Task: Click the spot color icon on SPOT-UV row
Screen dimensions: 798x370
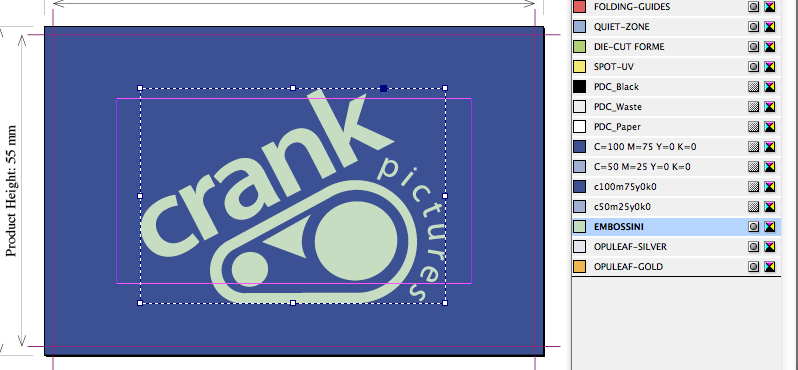Action: [754, 67]
